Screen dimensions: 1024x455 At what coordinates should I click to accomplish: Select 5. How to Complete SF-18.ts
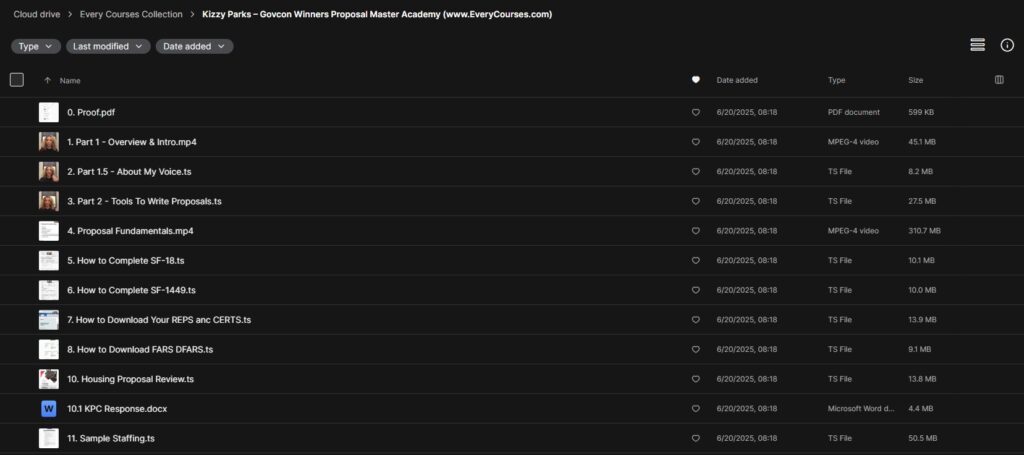click(126, 260)
